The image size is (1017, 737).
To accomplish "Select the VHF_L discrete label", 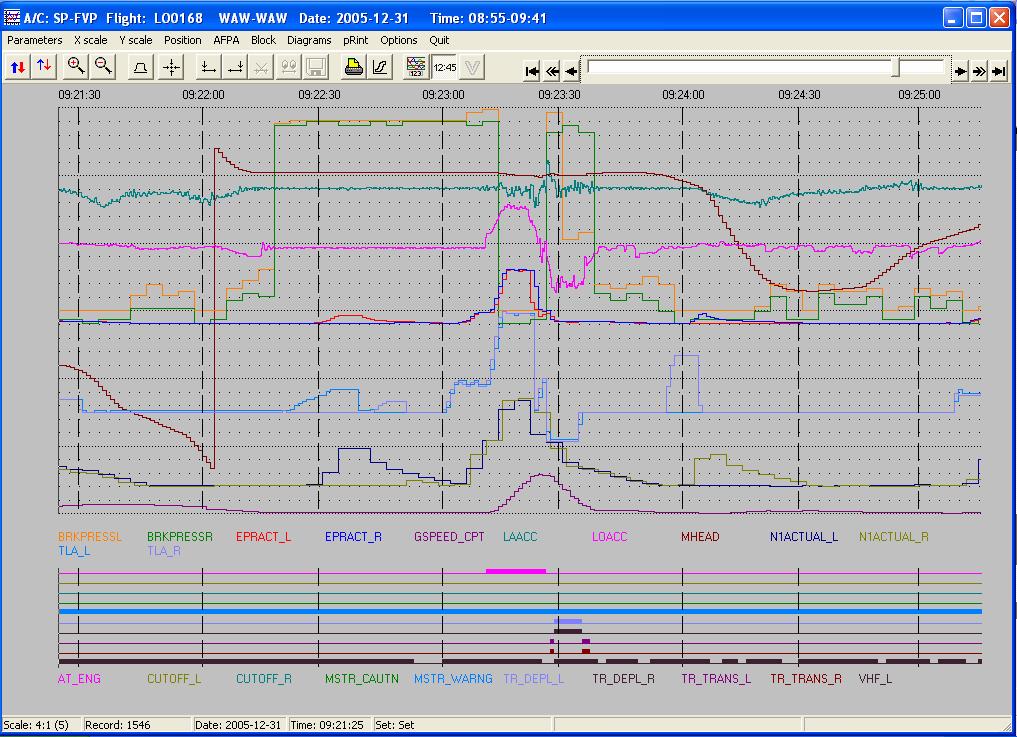I will pos(875,679).
